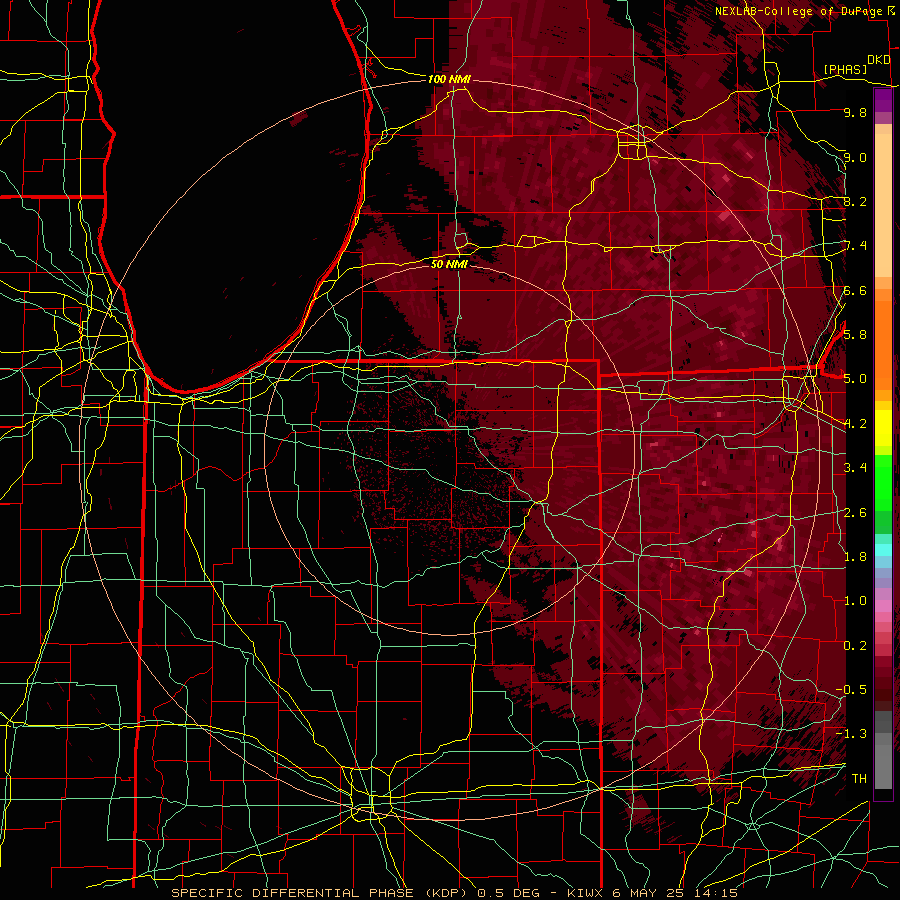Click the '100 NMI' range ring label
Image resolution: width=900 pixels, height=900 pixels.
click(449, 79)
